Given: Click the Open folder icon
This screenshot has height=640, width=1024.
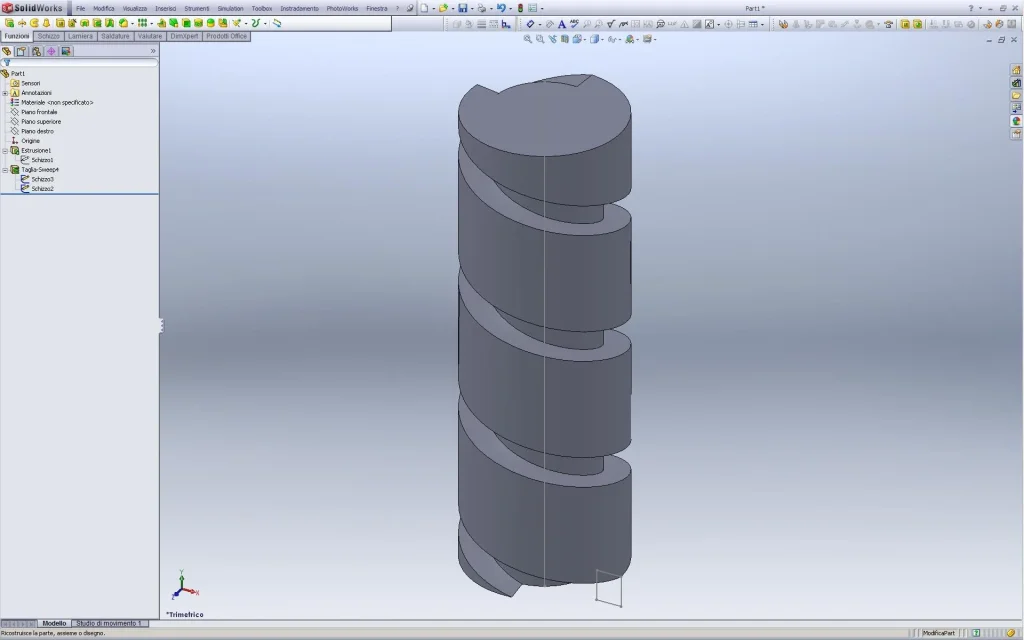Looking at the screenshot, I should (x=443, y=8).
